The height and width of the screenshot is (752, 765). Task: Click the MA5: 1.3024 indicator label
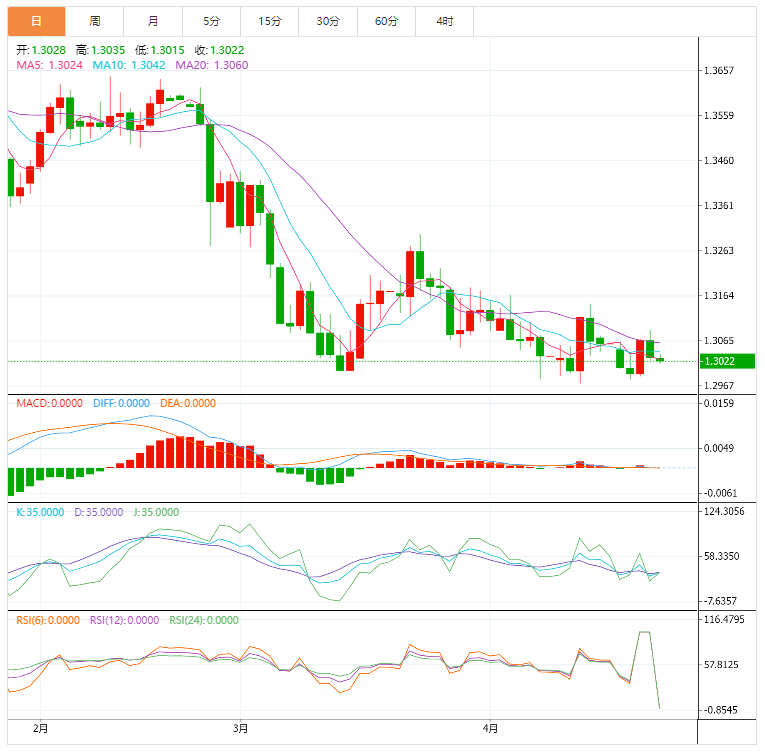tap(49, 65)
